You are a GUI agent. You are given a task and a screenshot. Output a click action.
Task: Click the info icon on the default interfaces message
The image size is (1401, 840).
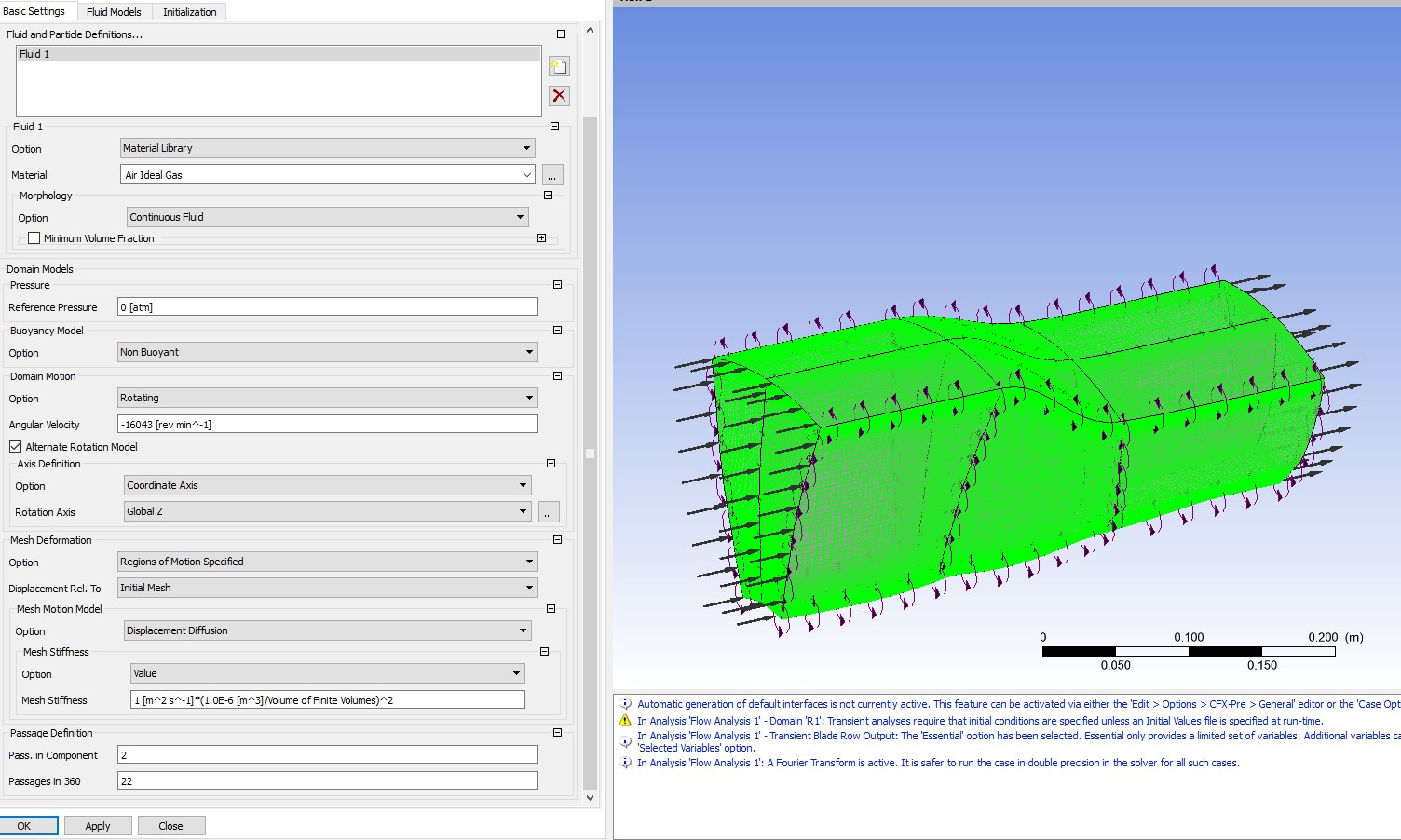tap(624, 703)
